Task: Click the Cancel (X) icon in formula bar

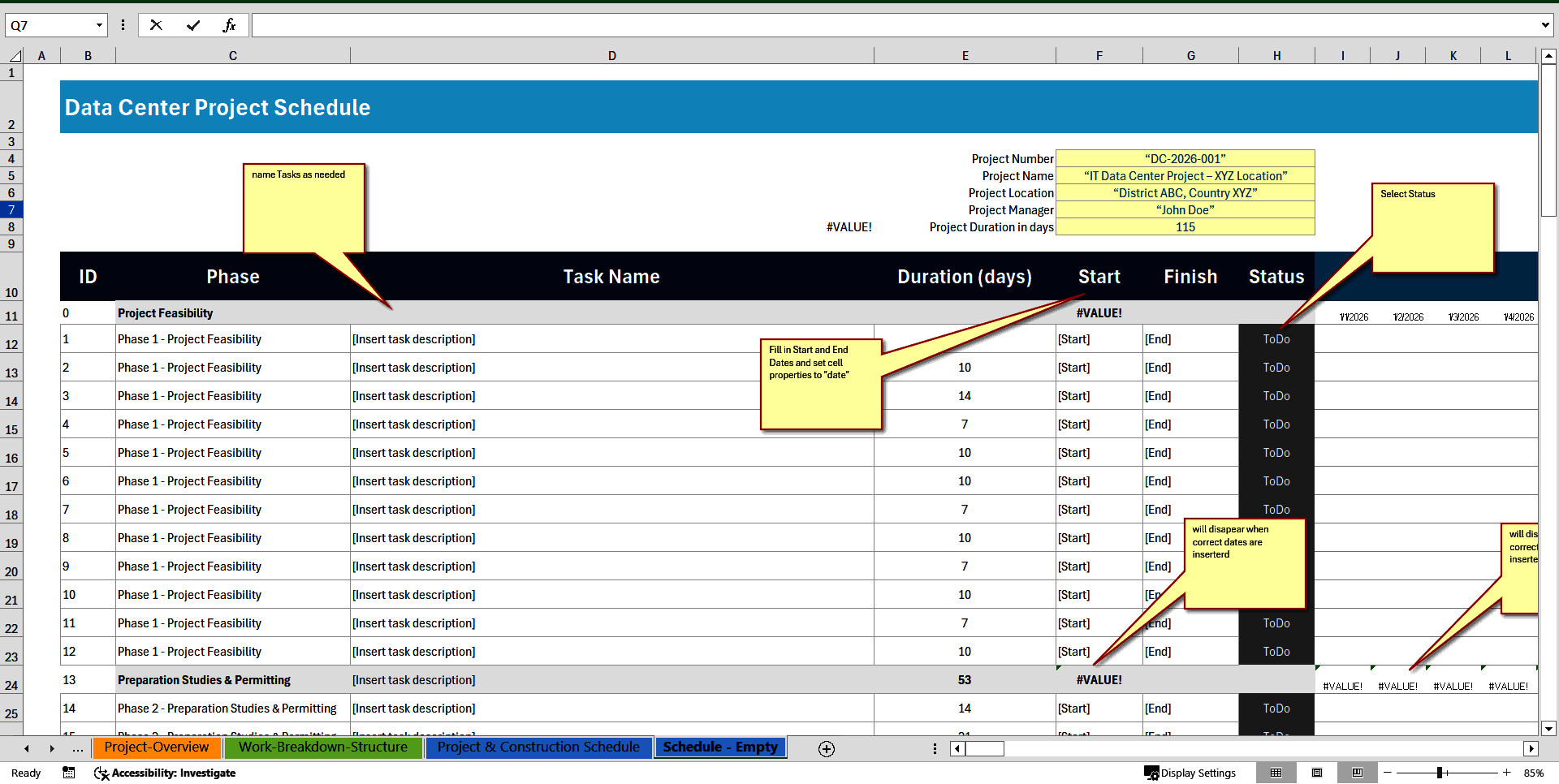Action: 156,25
